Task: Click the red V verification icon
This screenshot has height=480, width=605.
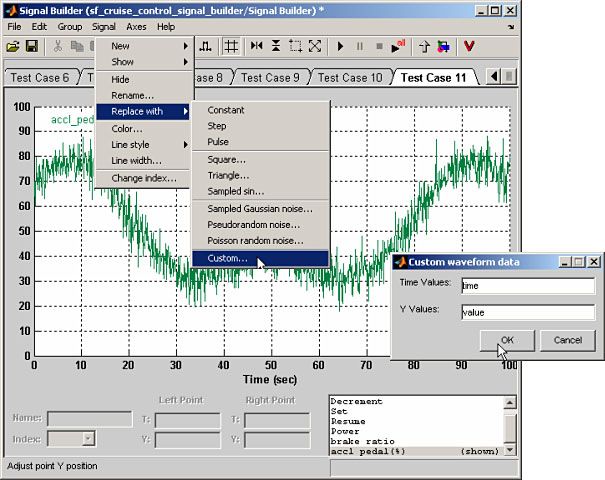Action: pos(468,47)
